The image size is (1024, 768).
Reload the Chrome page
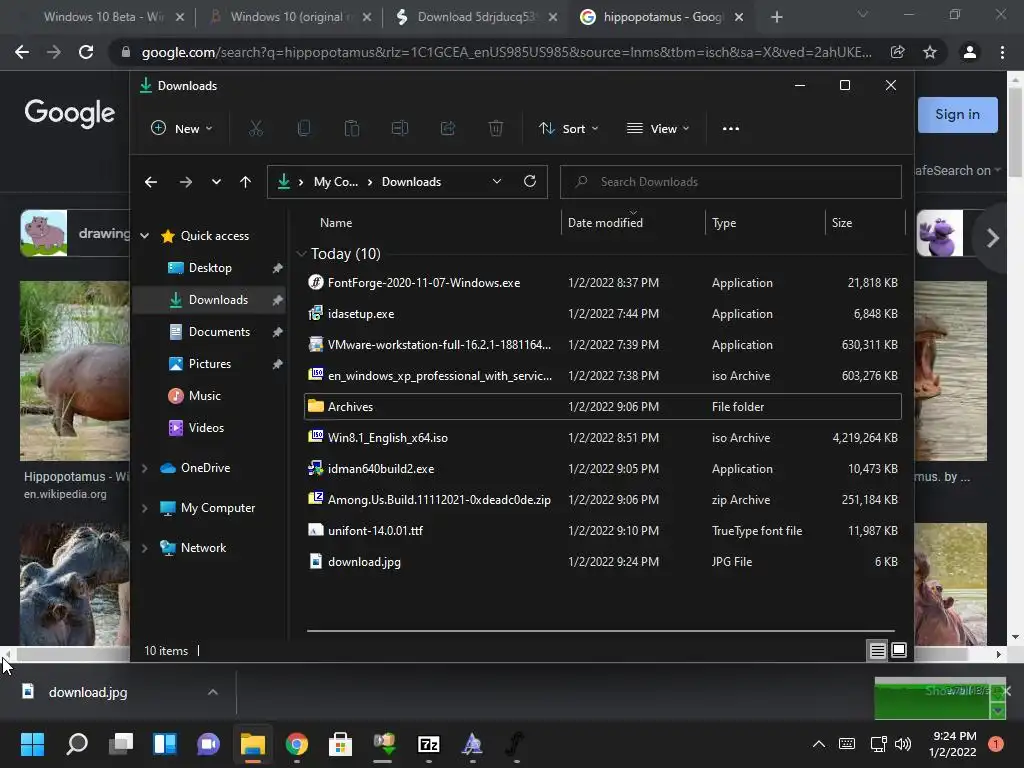point(86,52)
